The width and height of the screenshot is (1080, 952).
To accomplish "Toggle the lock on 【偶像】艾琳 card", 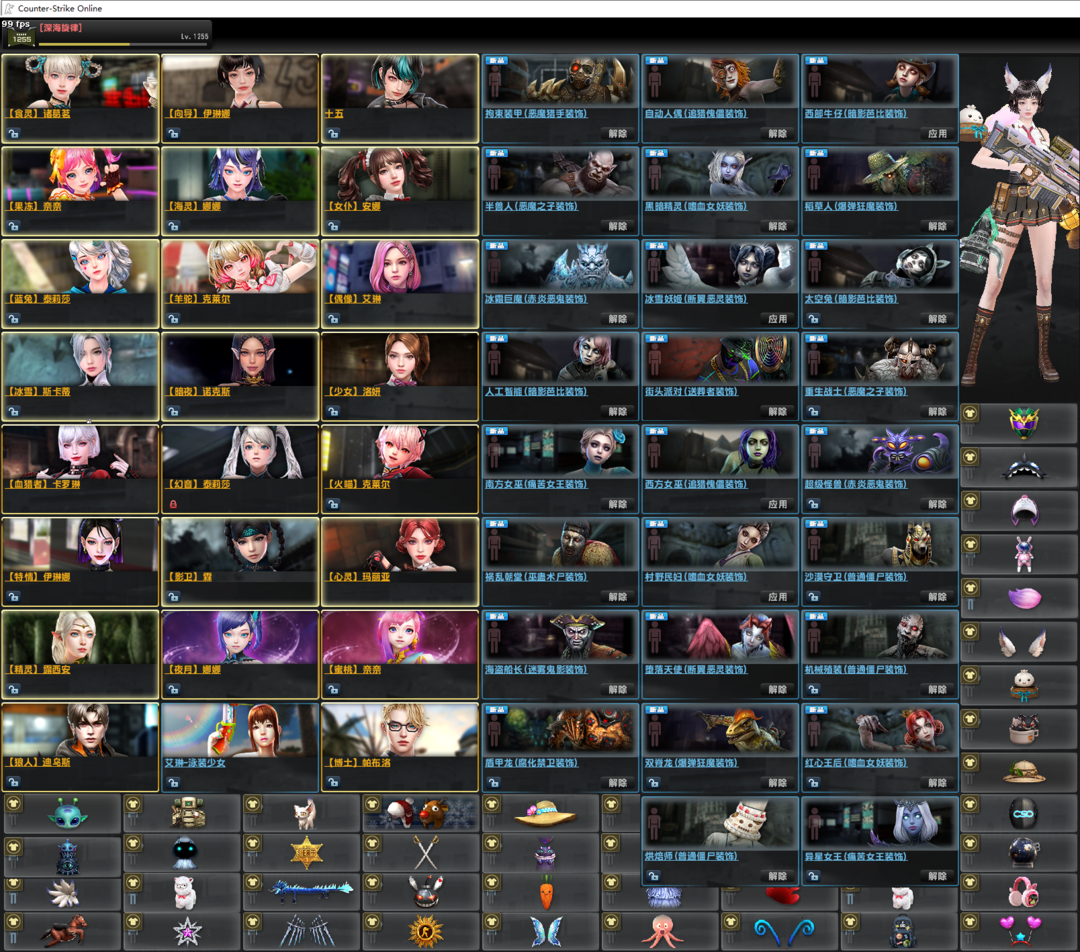I will 333,319.
